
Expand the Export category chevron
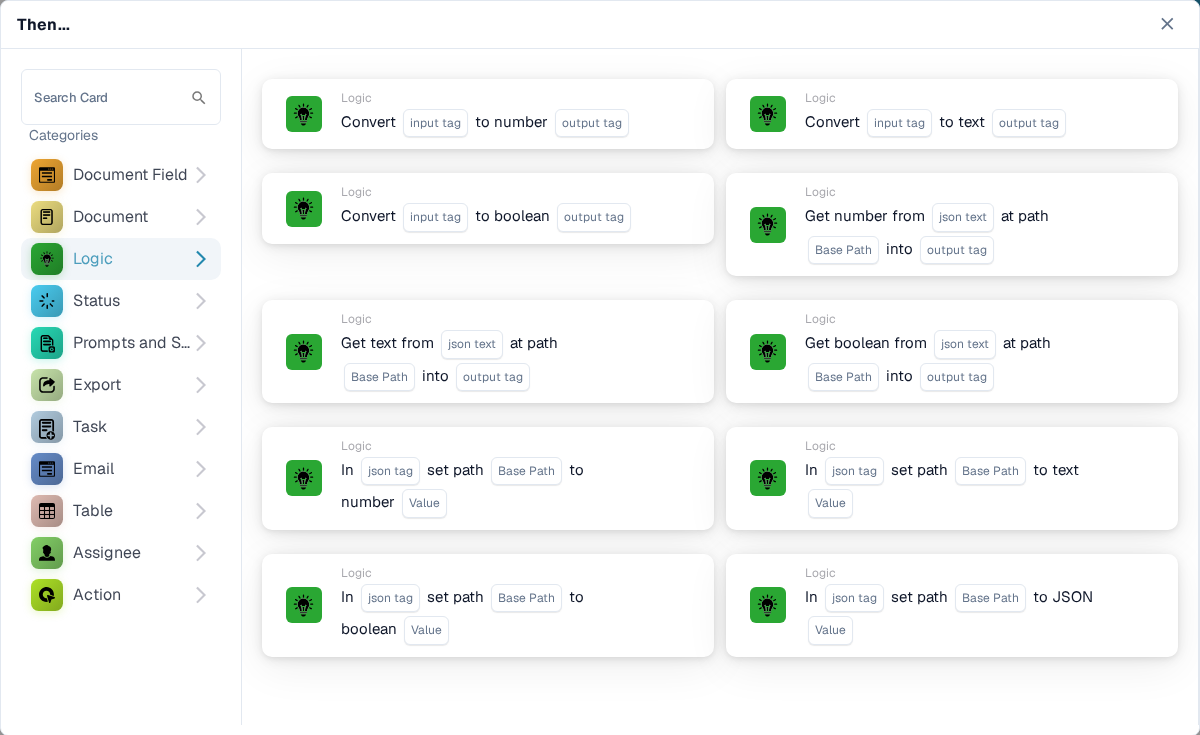(200, 385)
